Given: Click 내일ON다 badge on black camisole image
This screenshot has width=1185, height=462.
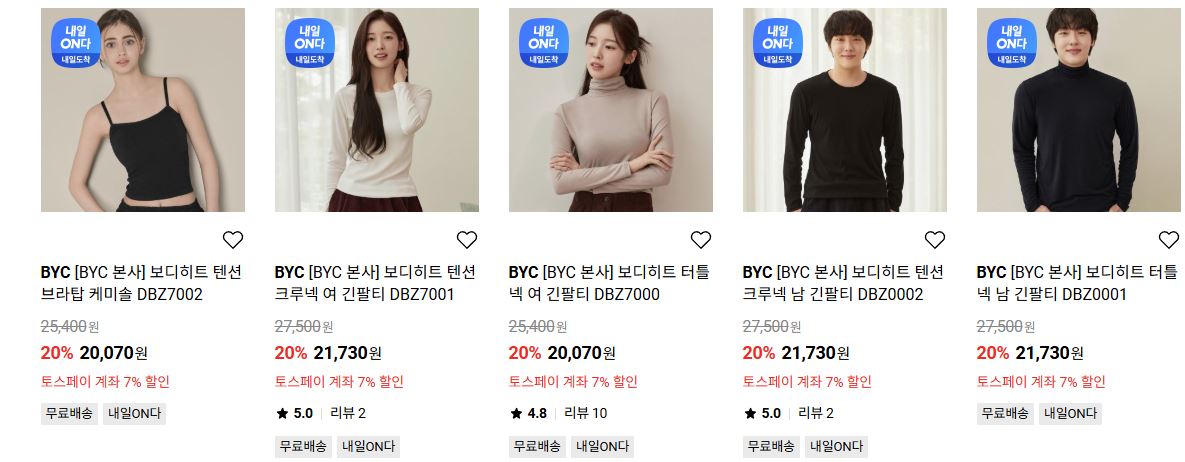Looking at the screenshot, I should [x=76, y=43].
